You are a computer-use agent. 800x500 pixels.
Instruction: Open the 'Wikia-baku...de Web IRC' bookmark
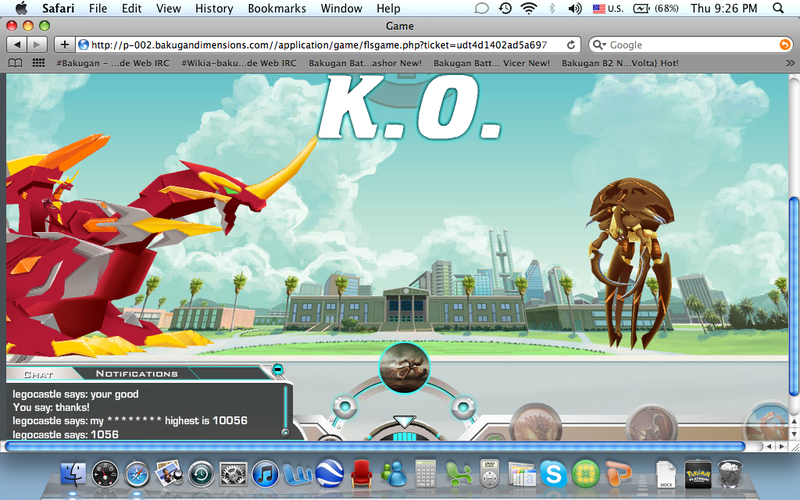click(x=238, y=63)
